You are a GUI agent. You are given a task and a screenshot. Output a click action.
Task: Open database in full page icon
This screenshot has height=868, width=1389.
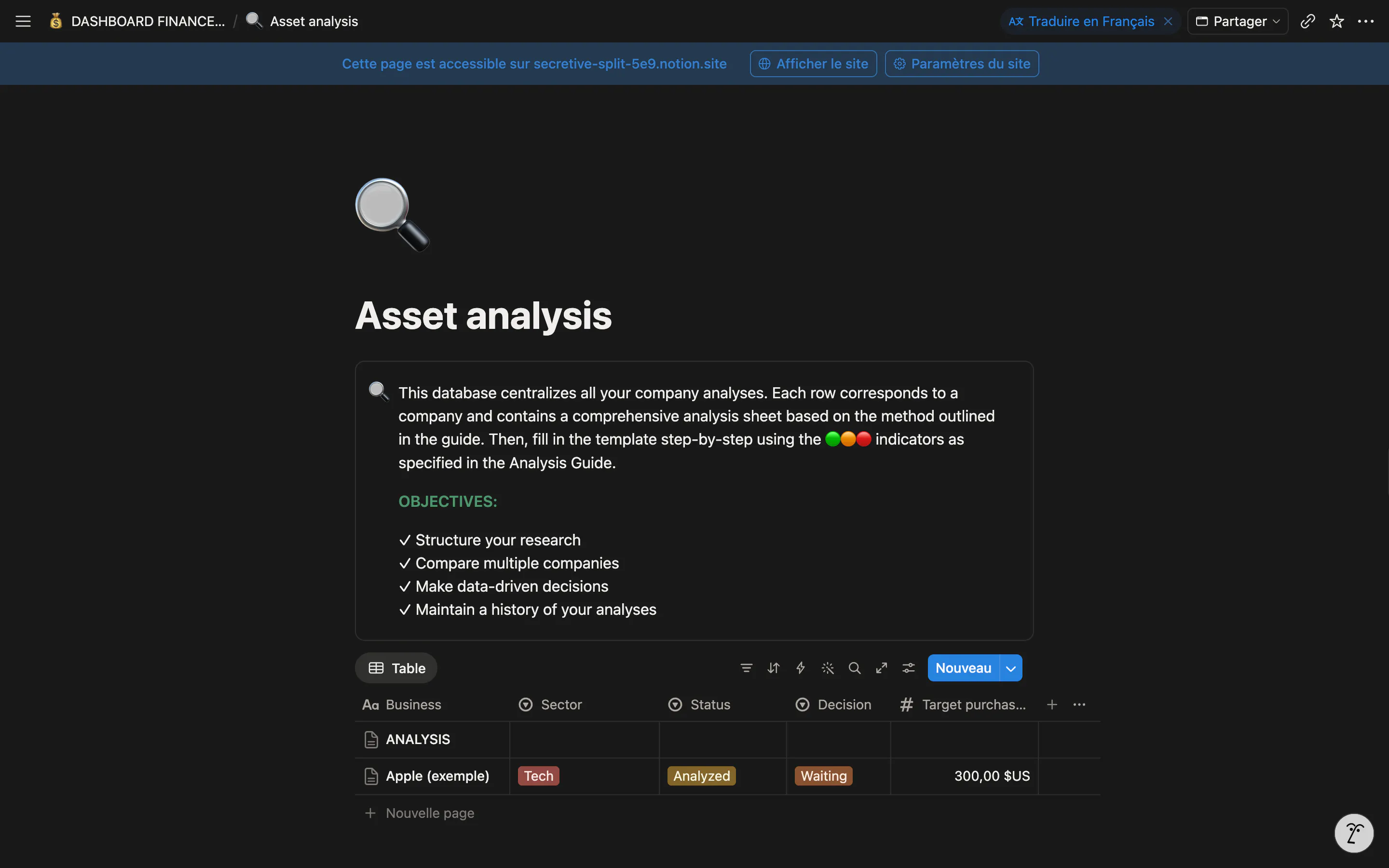tap(881, 668)
